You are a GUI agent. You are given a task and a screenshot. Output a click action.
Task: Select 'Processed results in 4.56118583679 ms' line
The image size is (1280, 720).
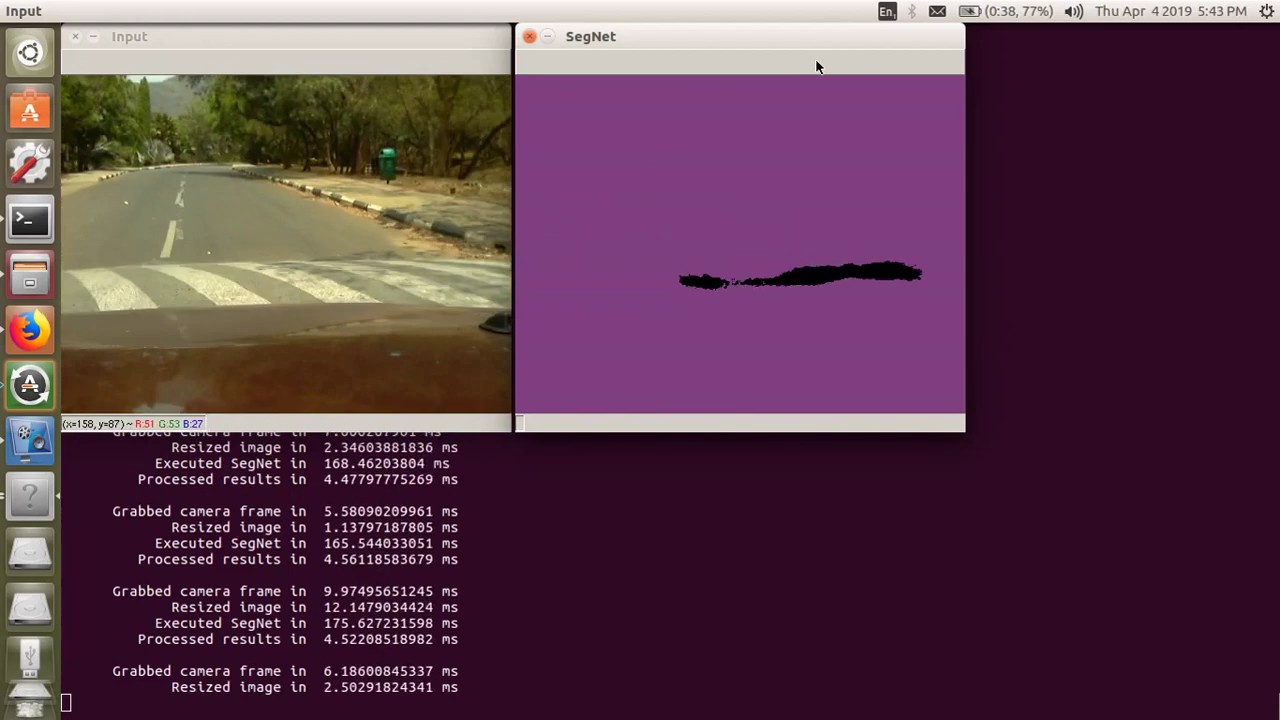298,559
